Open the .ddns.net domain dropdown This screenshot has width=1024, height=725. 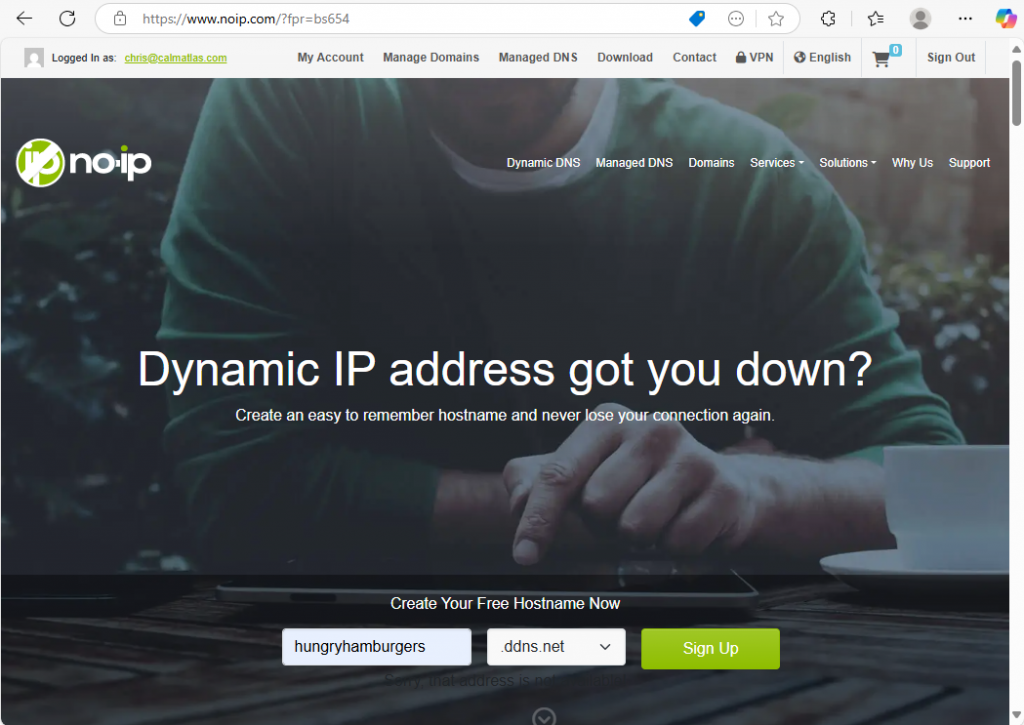pos(556,647)
